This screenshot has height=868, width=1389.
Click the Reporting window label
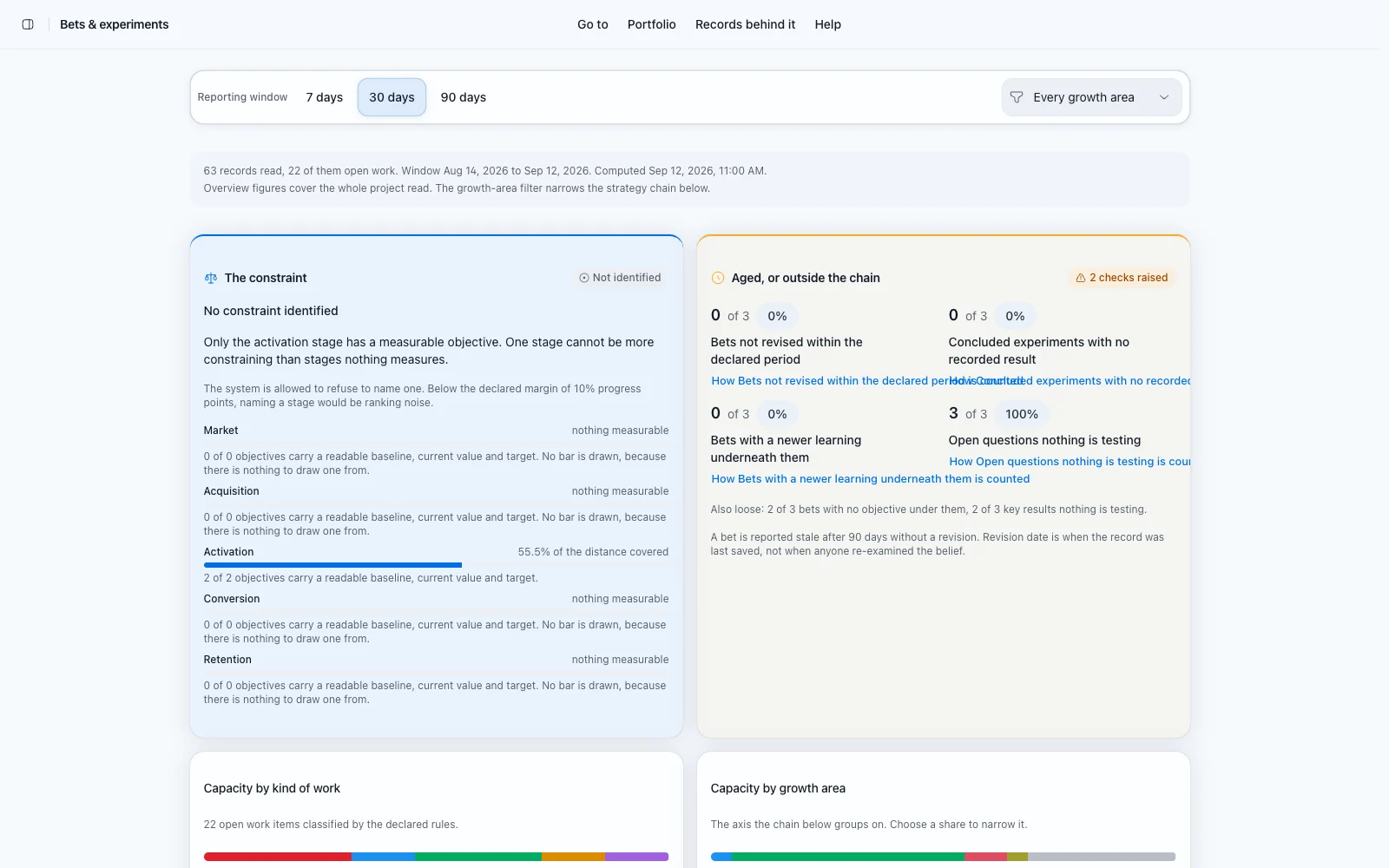[242, 97]
